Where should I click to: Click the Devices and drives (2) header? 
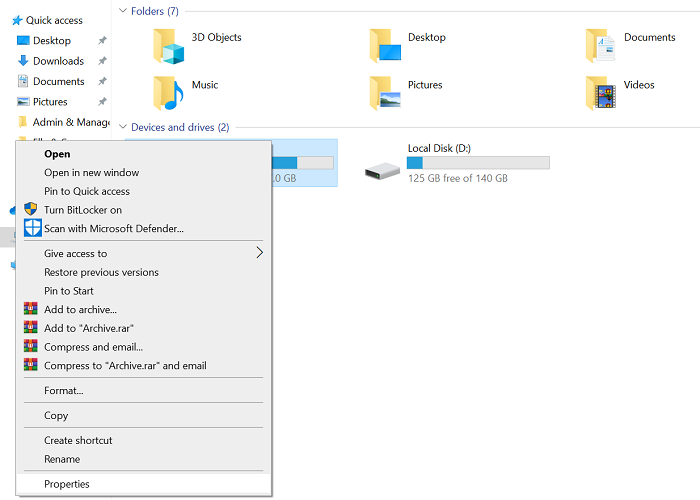(180, 127)
